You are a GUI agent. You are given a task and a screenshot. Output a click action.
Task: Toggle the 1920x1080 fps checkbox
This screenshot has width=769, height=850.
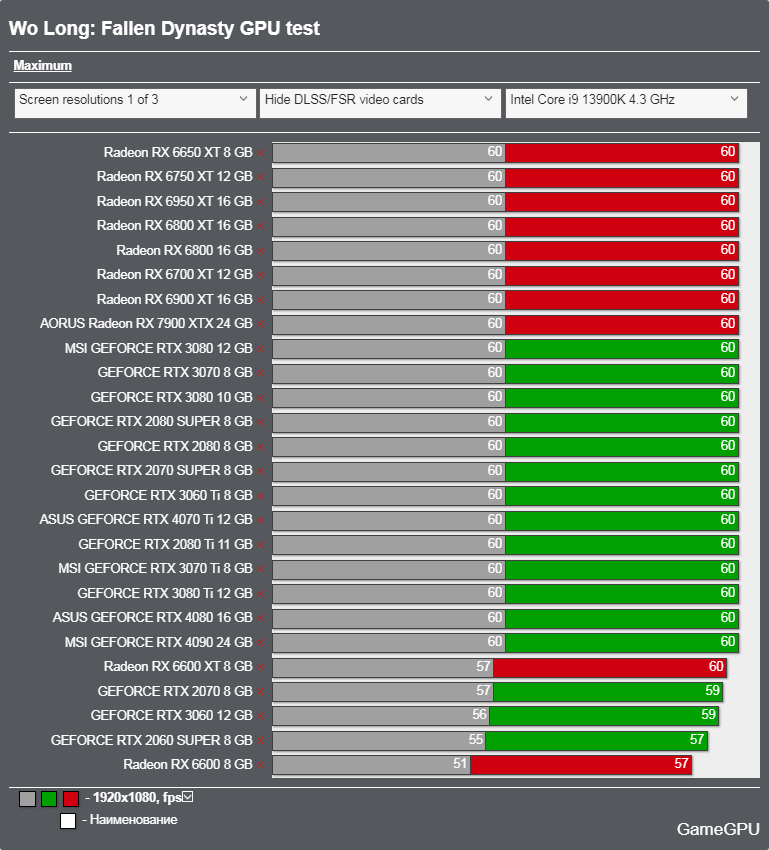pyautogui.click(x=187, y=797)
